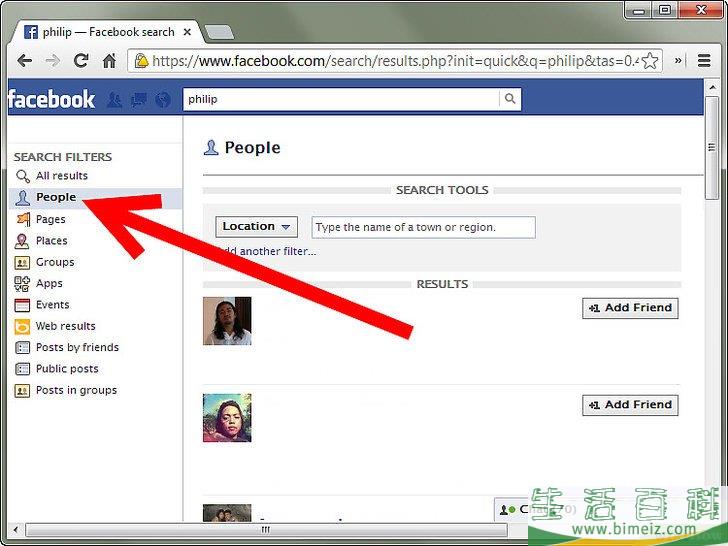Click the Add another filter link
Screen dimensions: 728x546
pos(266,251)
